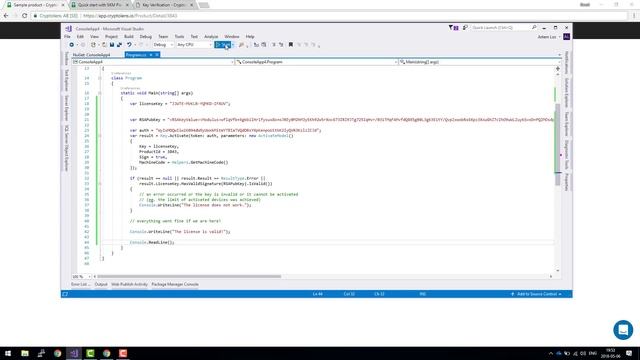640x360 pixels.
Task: Open the Intercom chat bubble
Action: point(623,329)
